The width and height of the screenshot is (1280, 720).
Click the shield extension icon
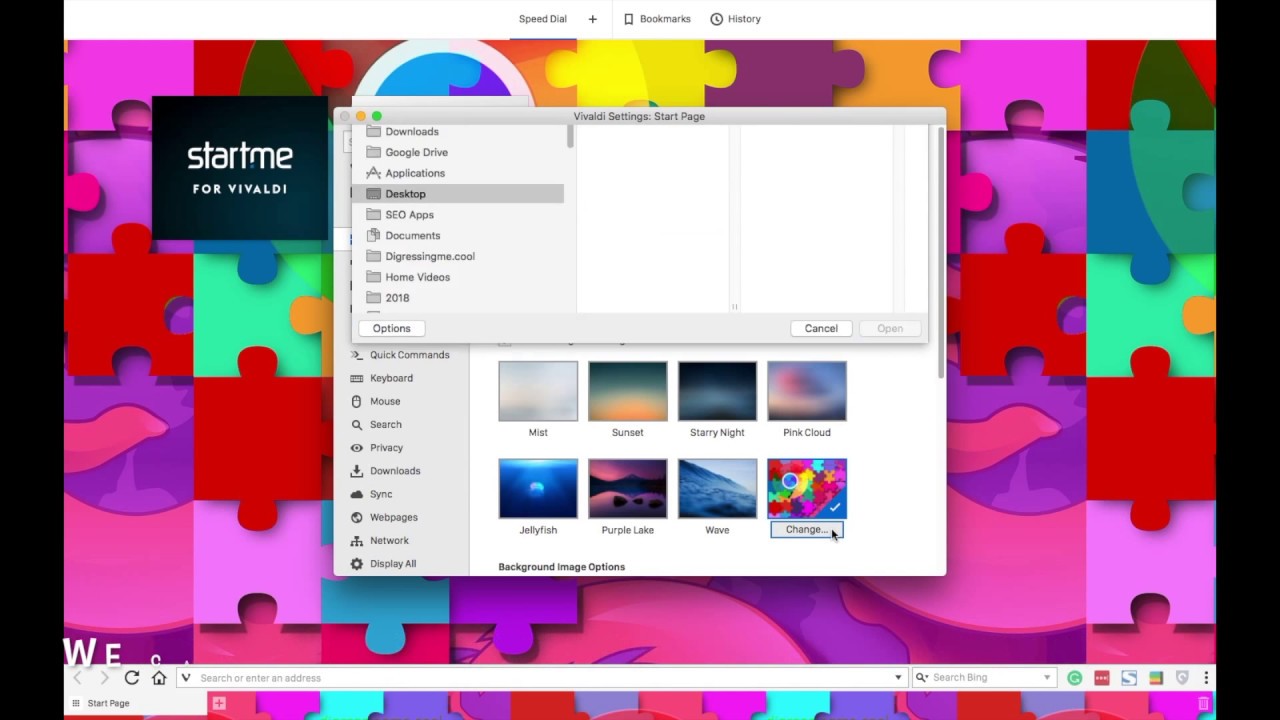[1182, 677]
